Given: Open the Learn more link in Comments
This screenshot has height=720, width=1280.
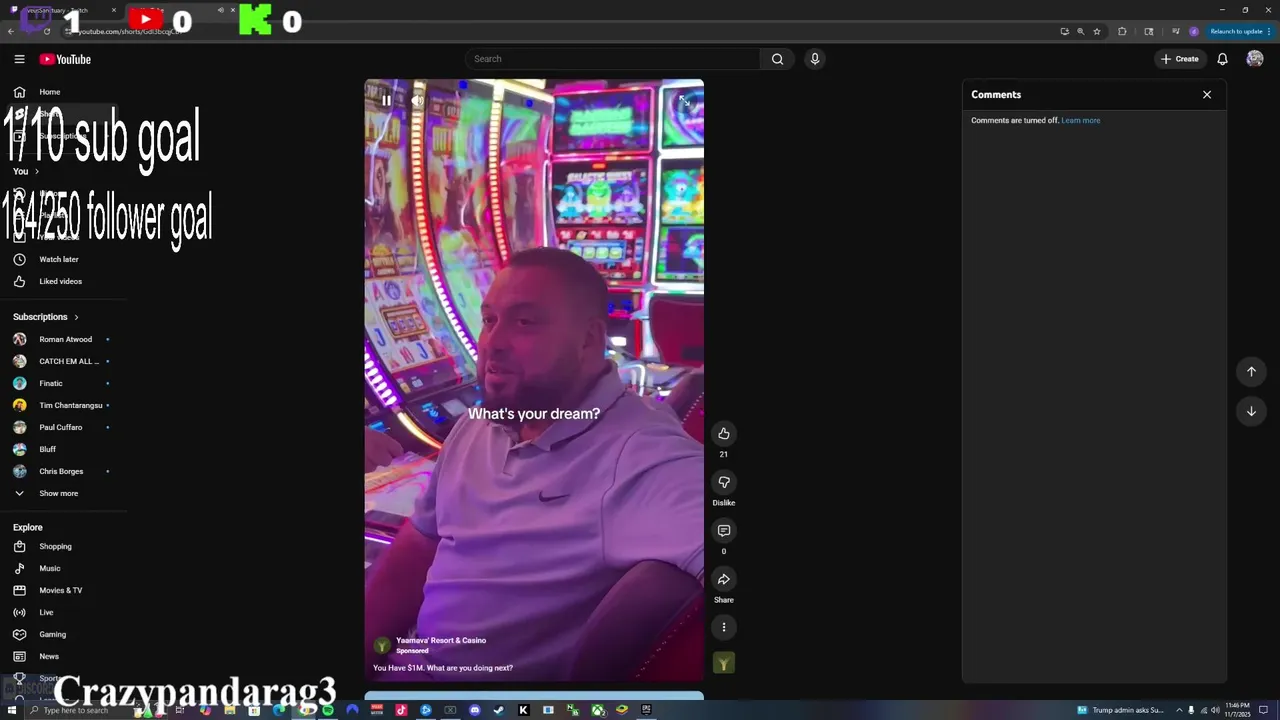Looking at the screenshot, I should [x=1081, y=120].
